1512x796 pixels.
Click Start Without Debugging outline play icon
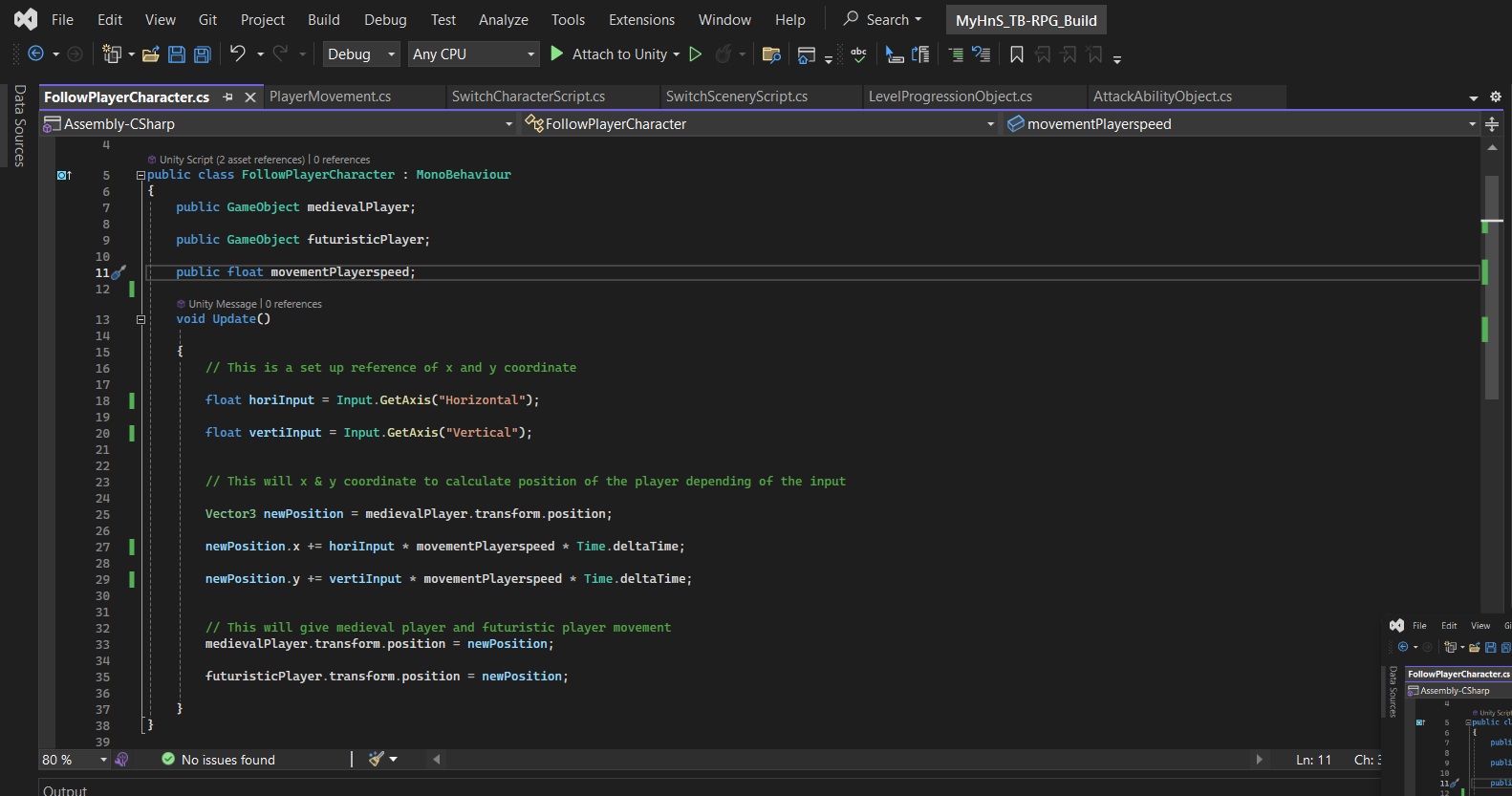[696, 54]
